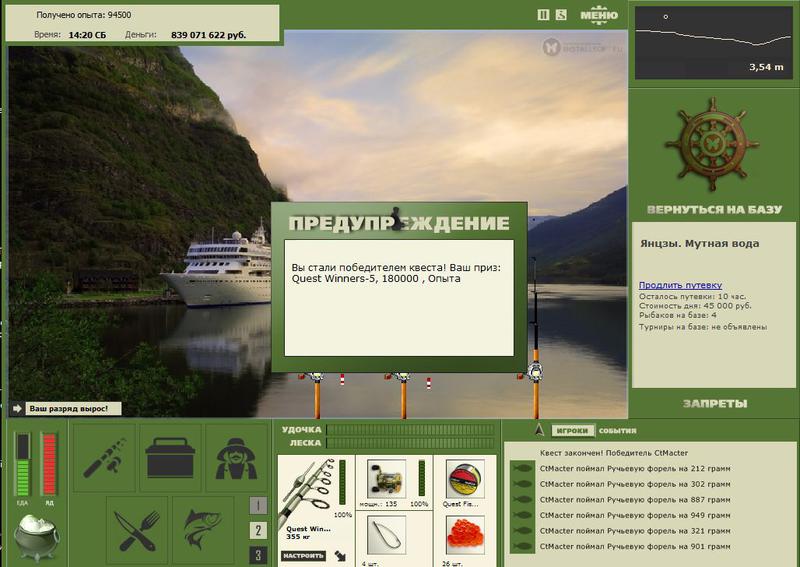Click ВЕРНУТЬСЯ НА БАЗУ button

pyautogui.click(x=714, y=210)
